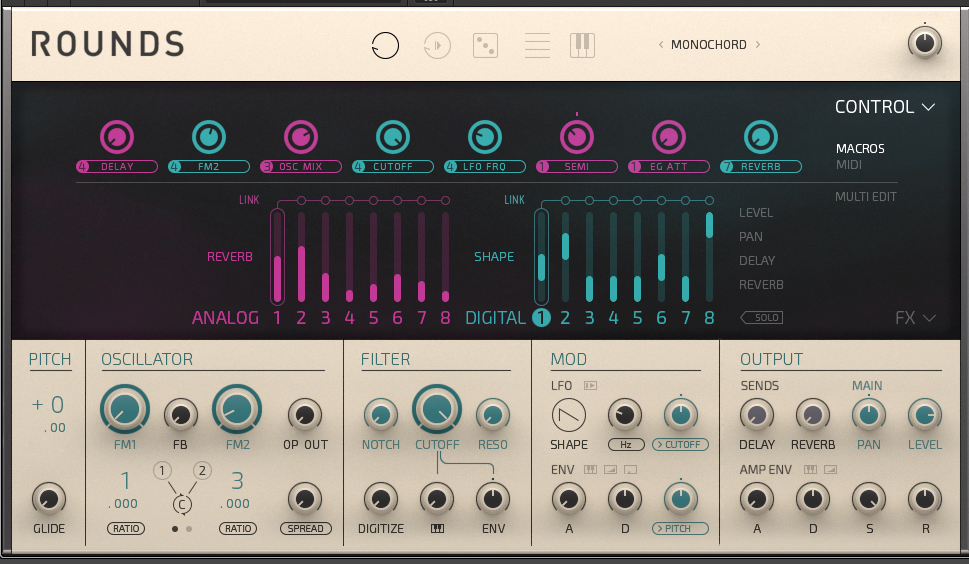Click the FM1 ratio value 1

(x=125, y=480)
